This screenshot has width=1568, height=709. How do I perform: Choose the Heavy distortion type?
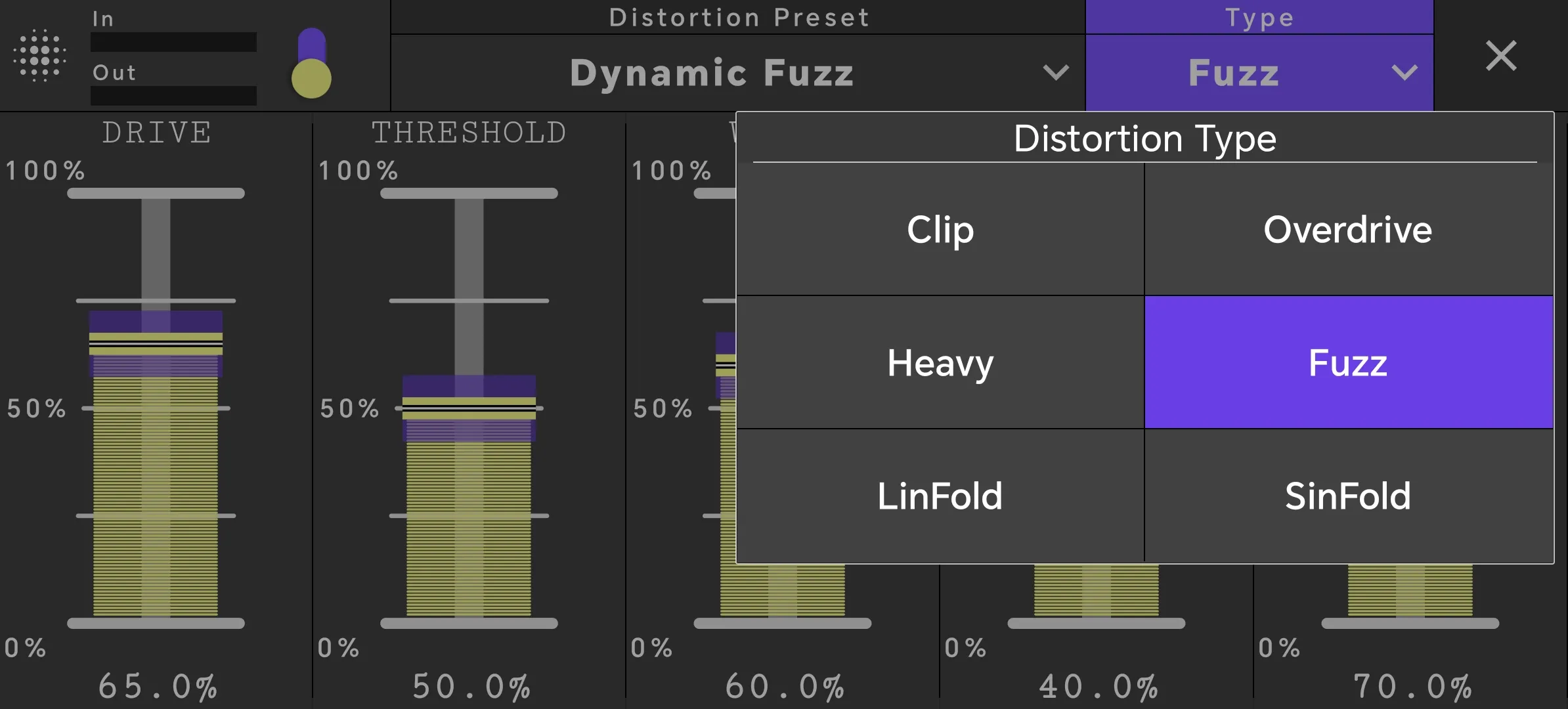click(940, 362)
